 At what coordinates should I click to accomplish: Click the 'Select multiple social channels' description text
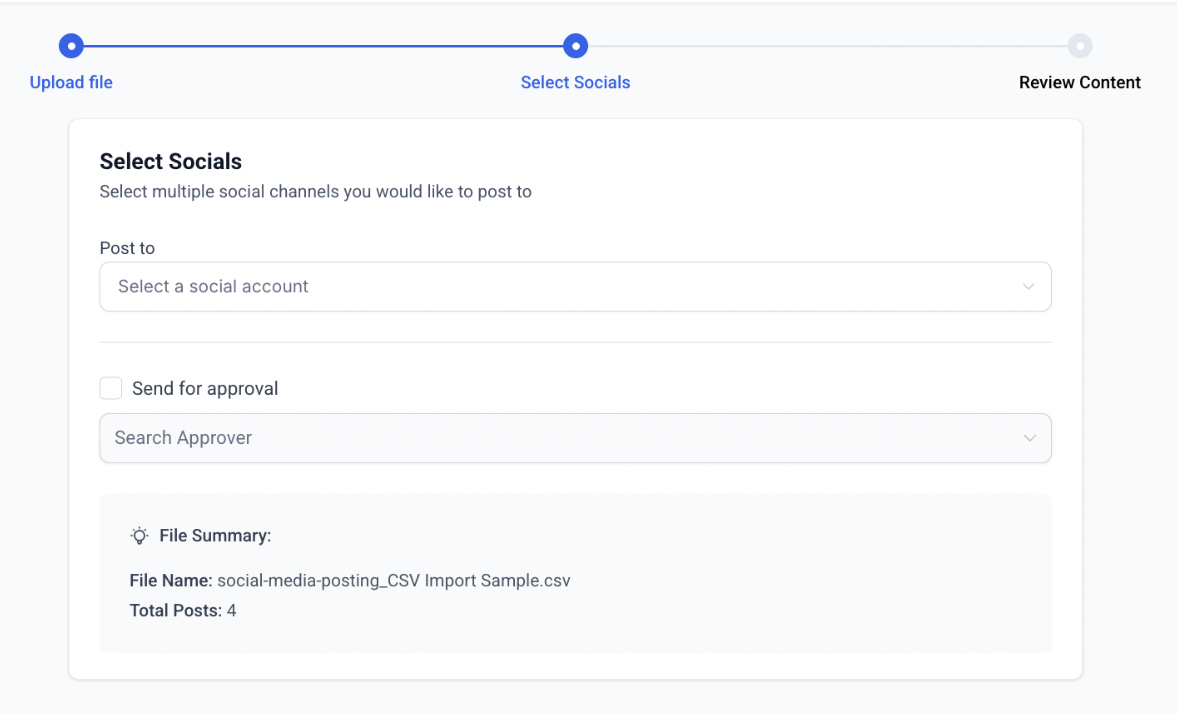(316, 191)
